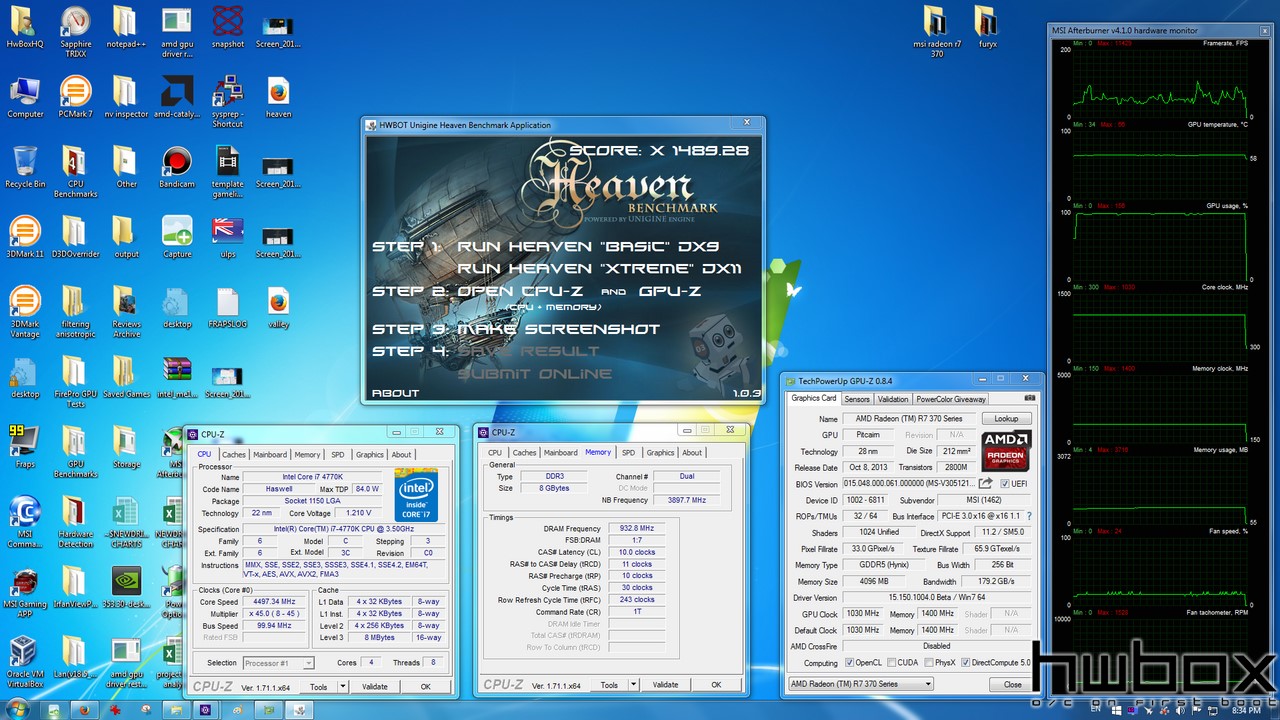Click the taskbar clock showing 8:34 PM

tap(1246, 709)
